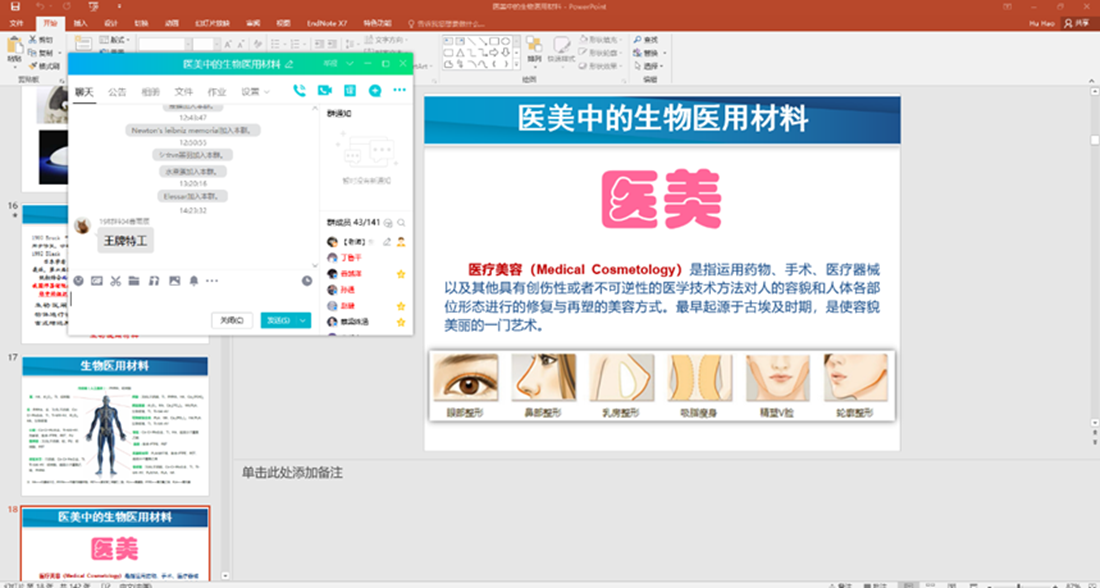Viewport: 1100px width, 588px height.
Task: Click the picture icon to send image
Action: pyautogui.click(x=174, y=281)
